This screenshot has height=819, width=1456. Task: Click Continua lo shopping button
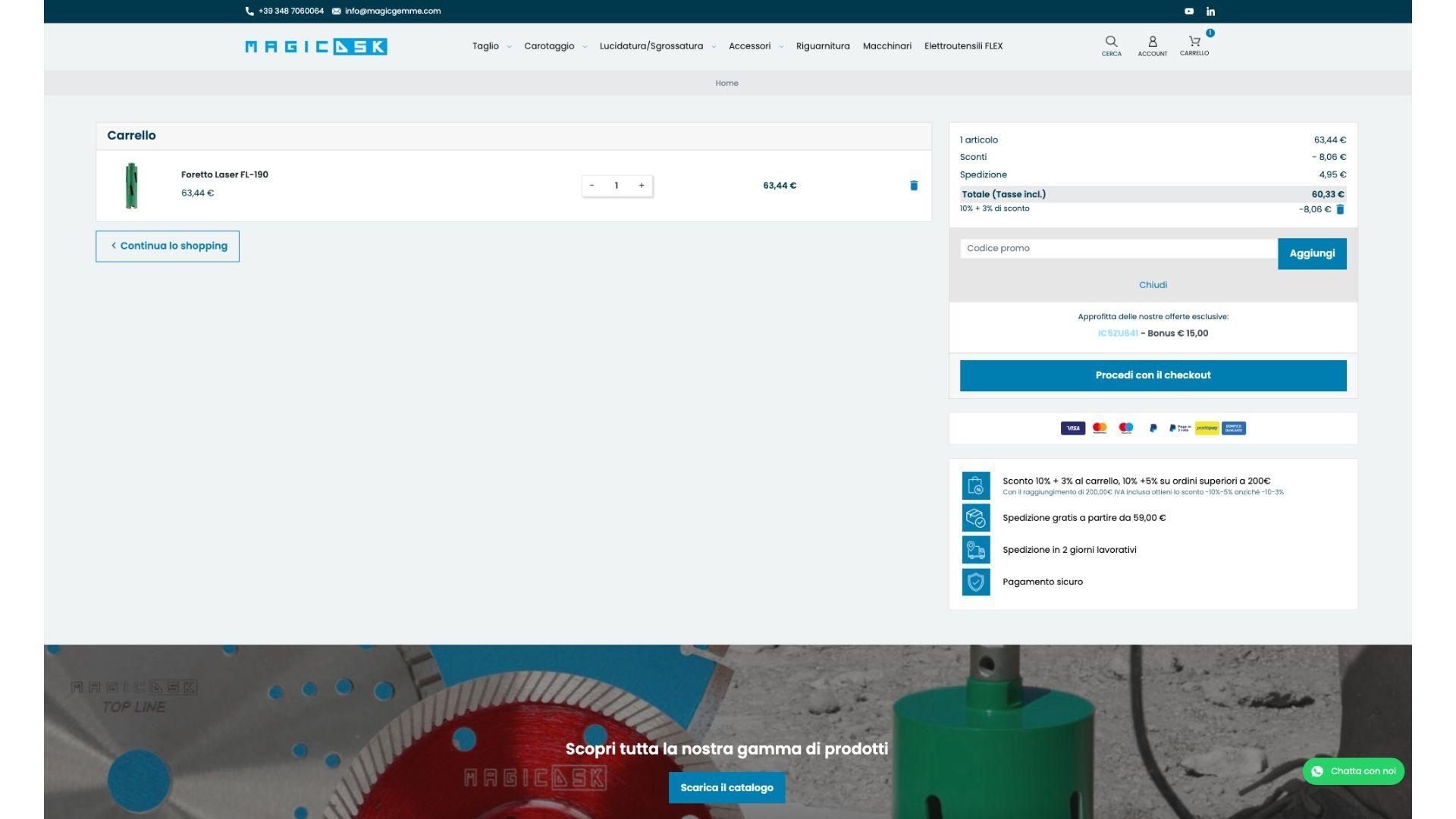click(168, 246)
